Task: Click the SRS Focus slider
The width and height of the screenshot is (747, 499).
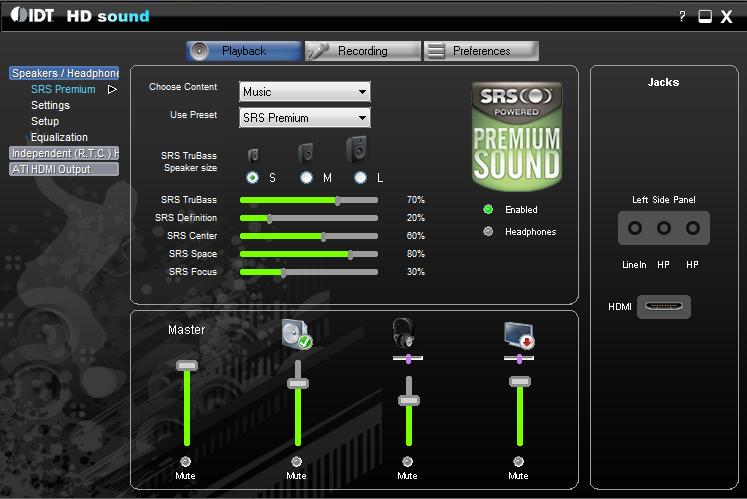Action: pos(309,272)
